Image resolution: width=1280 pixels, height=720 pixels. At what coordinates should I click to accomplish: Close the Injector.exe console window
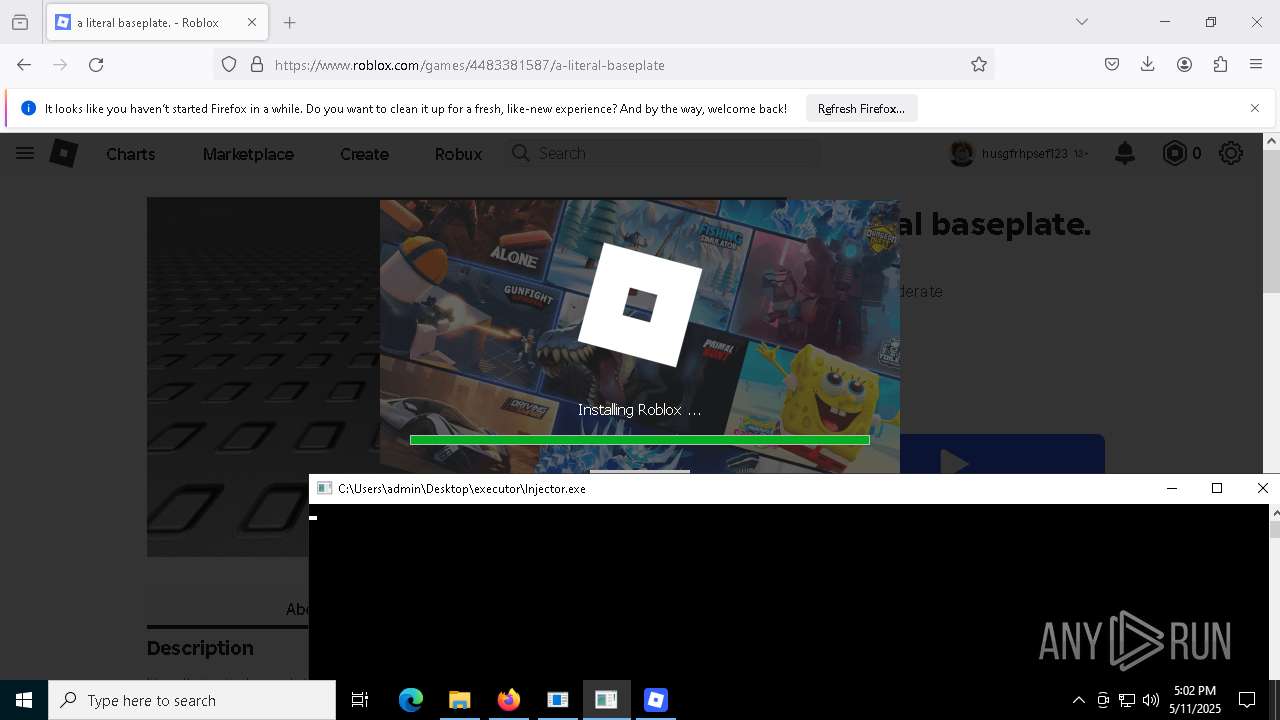click(x=1262, y=488)
